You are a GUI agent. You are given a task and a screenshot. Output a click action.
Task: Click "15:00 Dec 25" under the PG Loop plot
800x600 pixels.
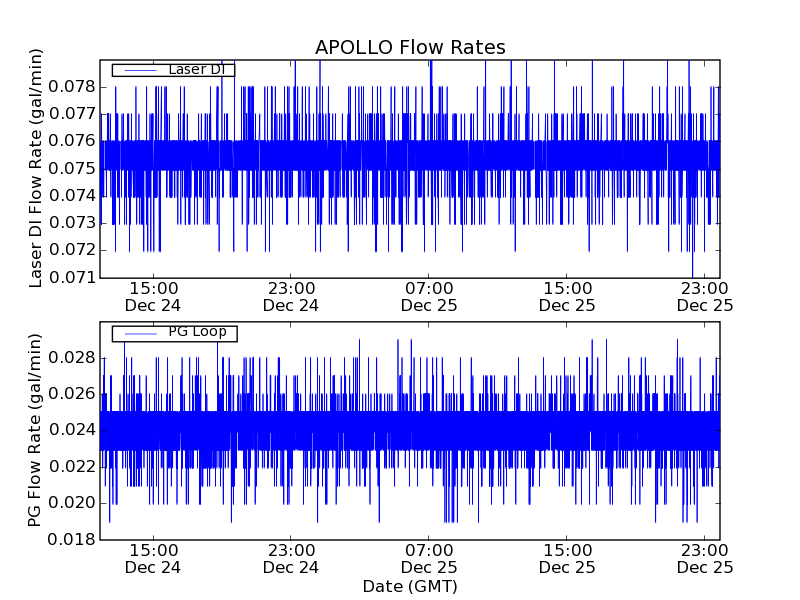pos(567,559)
